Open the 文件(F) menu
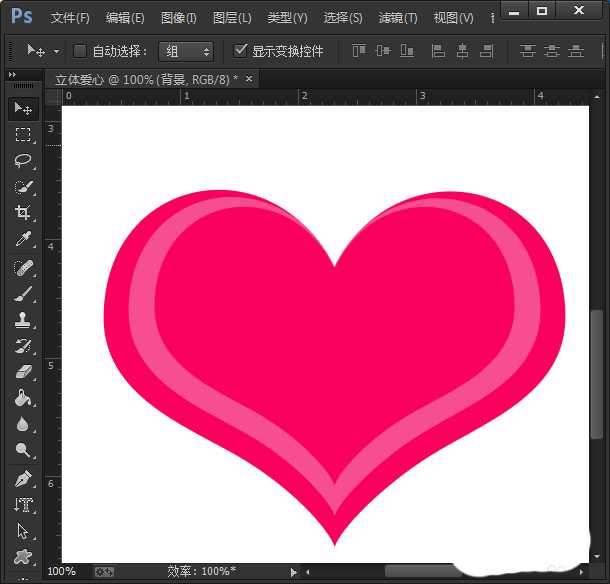 tap(69, 18)
